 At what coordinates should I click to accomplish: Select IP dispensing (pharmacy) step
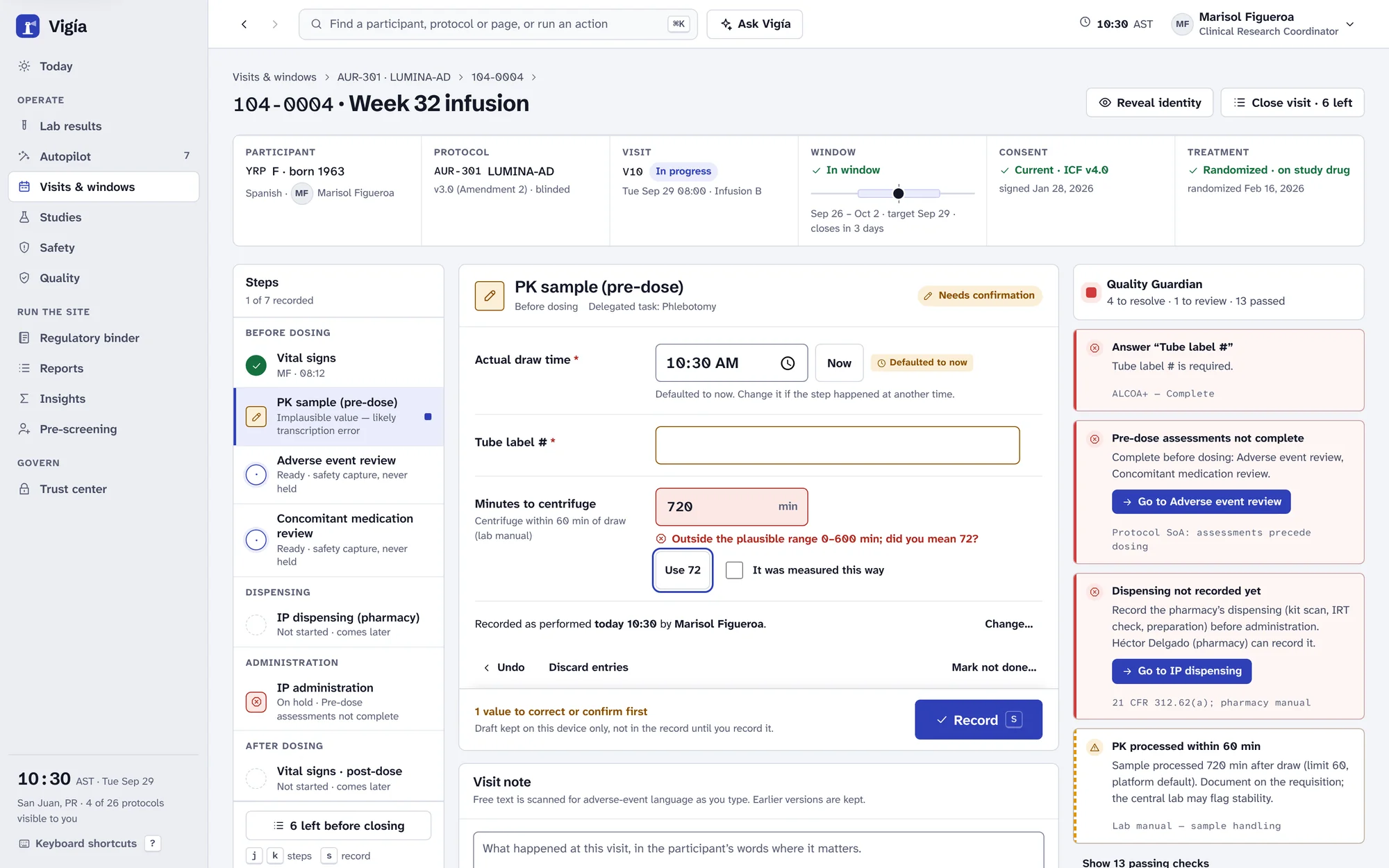[x=339, y=624]
